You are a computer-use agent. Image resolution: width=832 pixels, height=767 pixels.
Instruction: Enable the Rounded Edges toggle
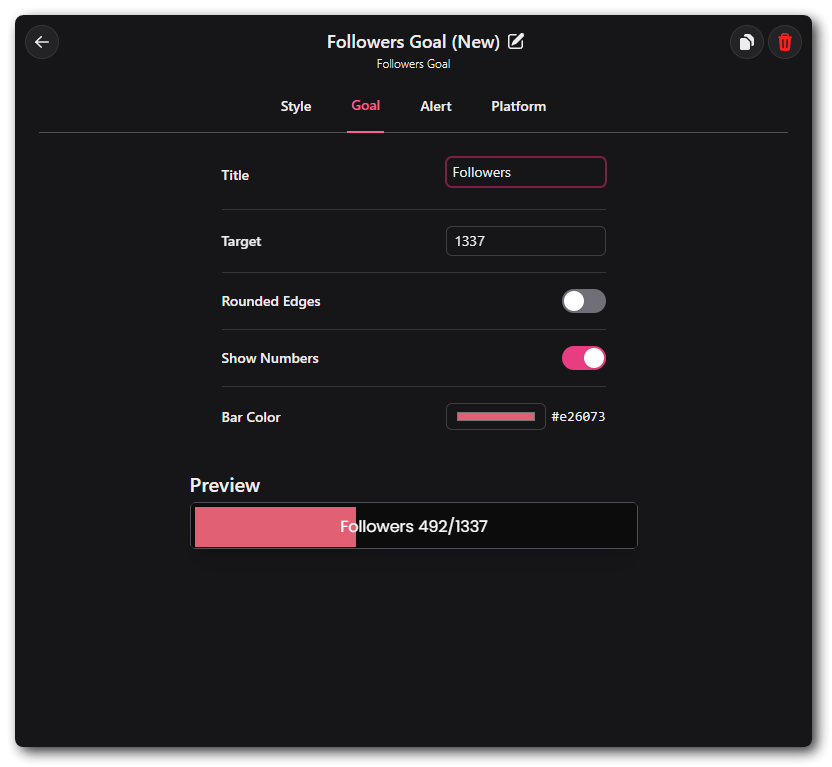pyautogui.click(x=583, y=301)
